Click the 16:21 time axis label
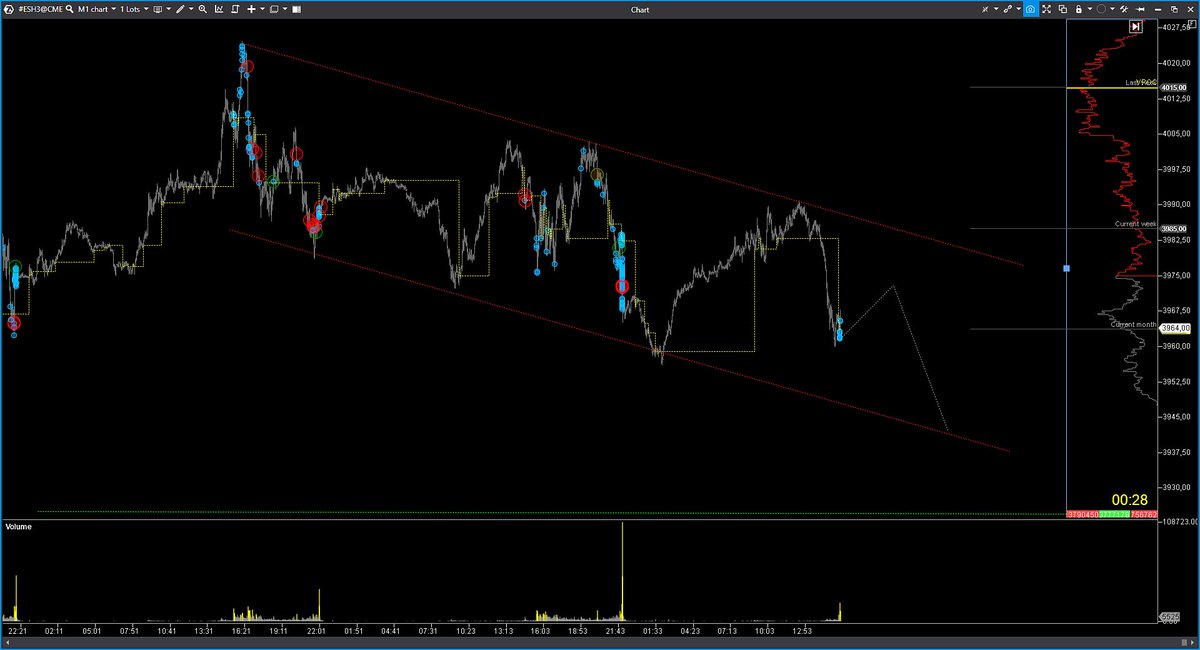 click(x=242, y=631)
